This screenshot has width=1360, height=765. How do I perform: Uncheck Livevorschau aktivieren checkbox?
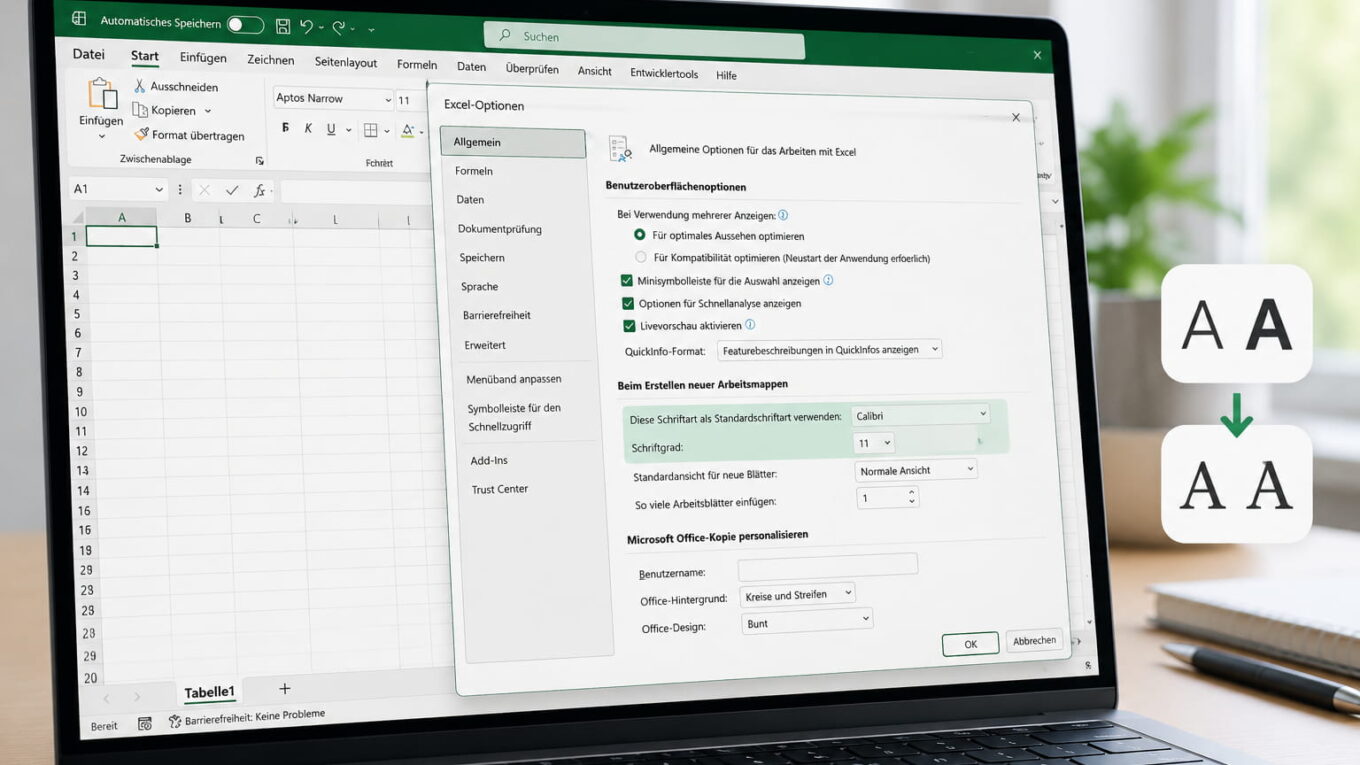629,325
